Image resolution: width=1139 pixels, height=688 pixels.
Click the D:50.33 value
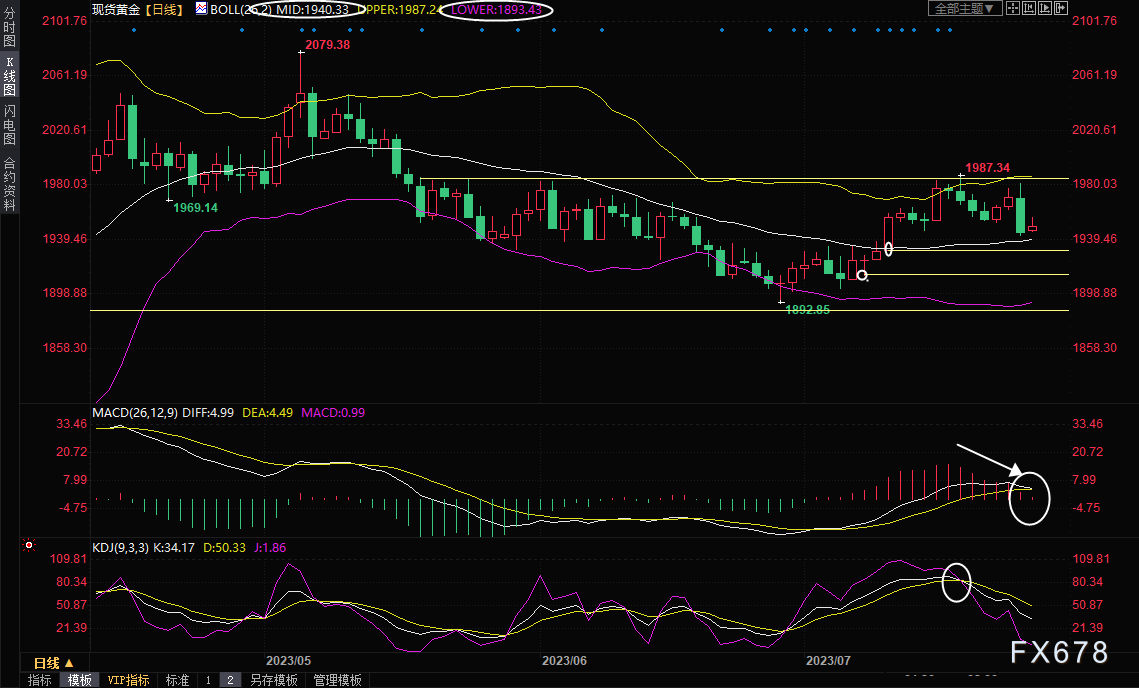(x=224, y=548)
